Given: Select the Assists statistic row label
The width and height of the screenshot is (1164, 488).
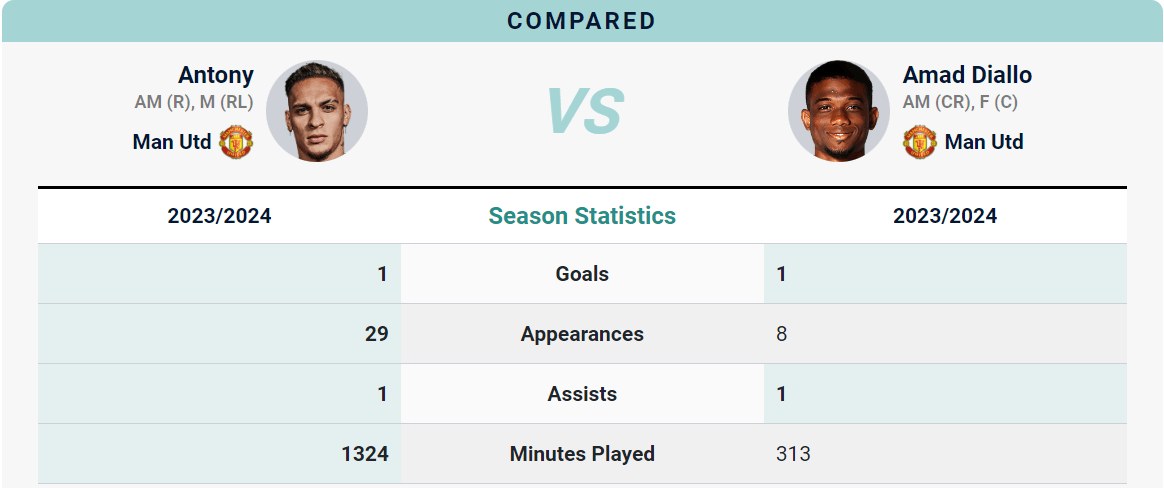Looking at the screenshot, I should pyautogui.click(x=582, y=394).
